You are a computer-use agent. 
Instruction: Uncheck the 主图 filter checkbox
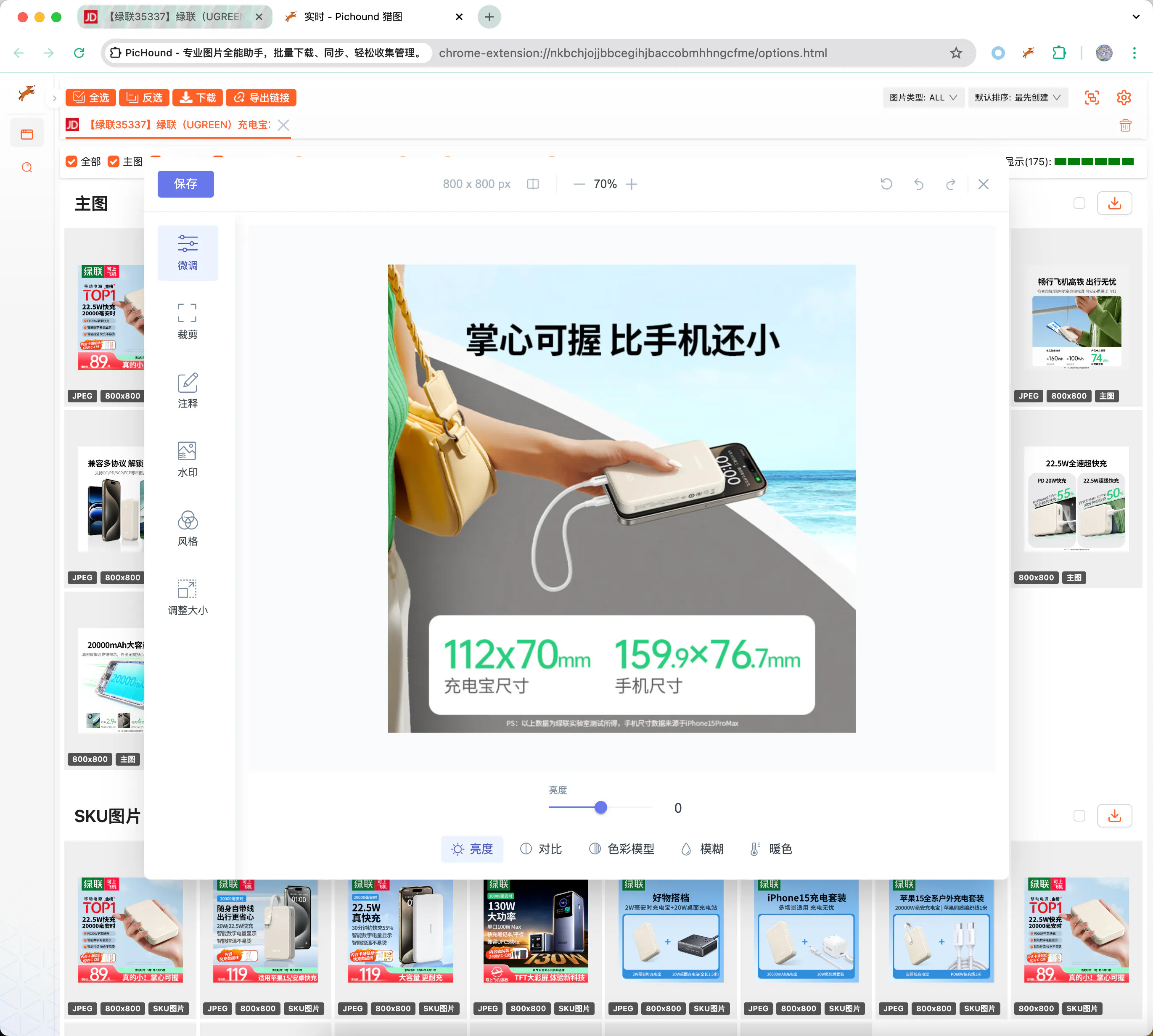click(114, 161)
